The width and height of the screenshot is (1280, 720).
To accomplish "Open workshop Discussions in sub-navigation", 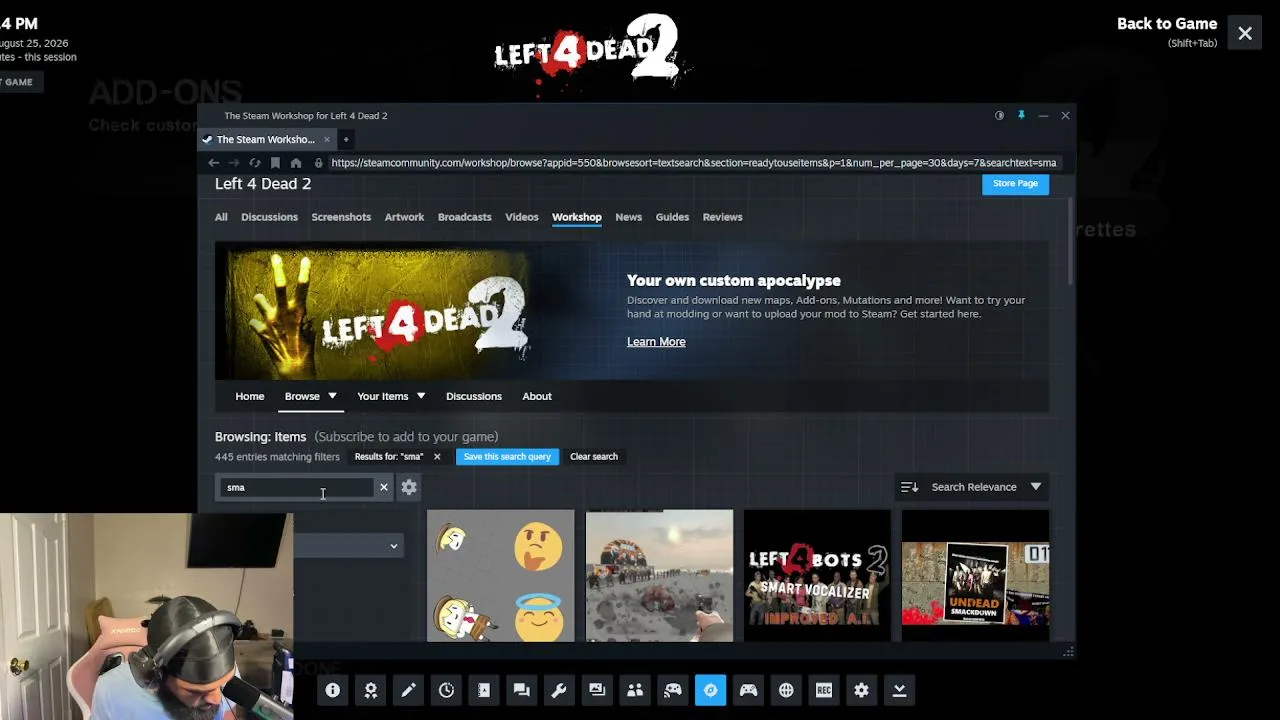I will pyautogui.click(x=473, y=396).
